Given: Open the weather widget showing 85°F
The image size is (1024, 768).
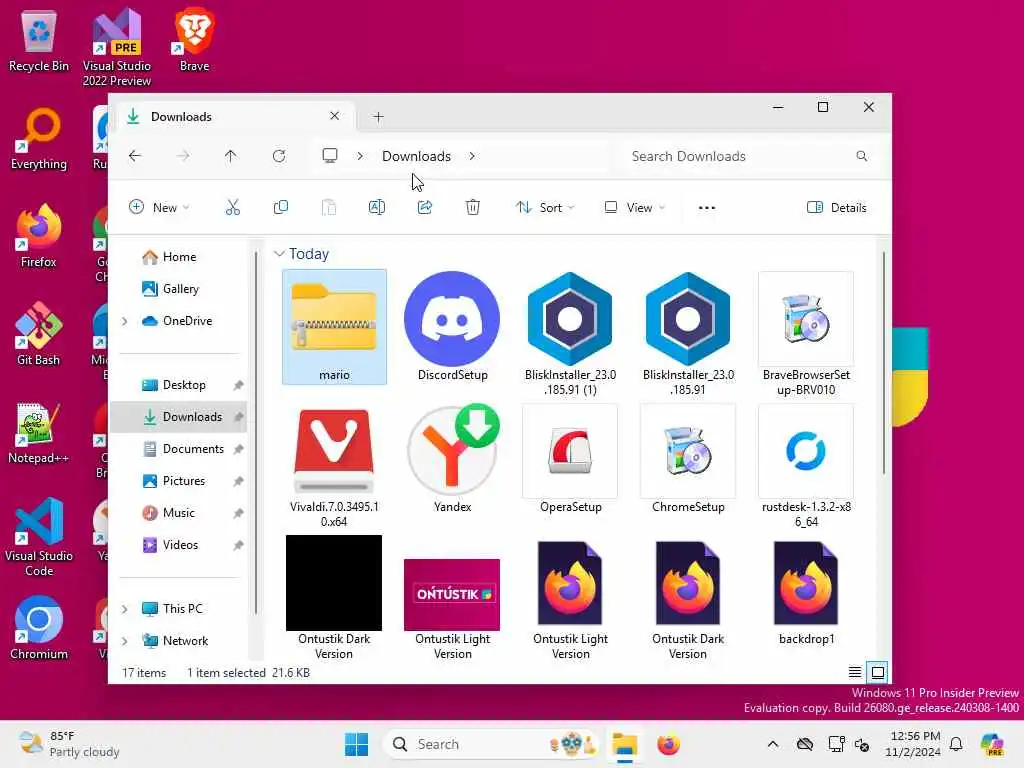Looking at the screenshot, I should 69,744.
